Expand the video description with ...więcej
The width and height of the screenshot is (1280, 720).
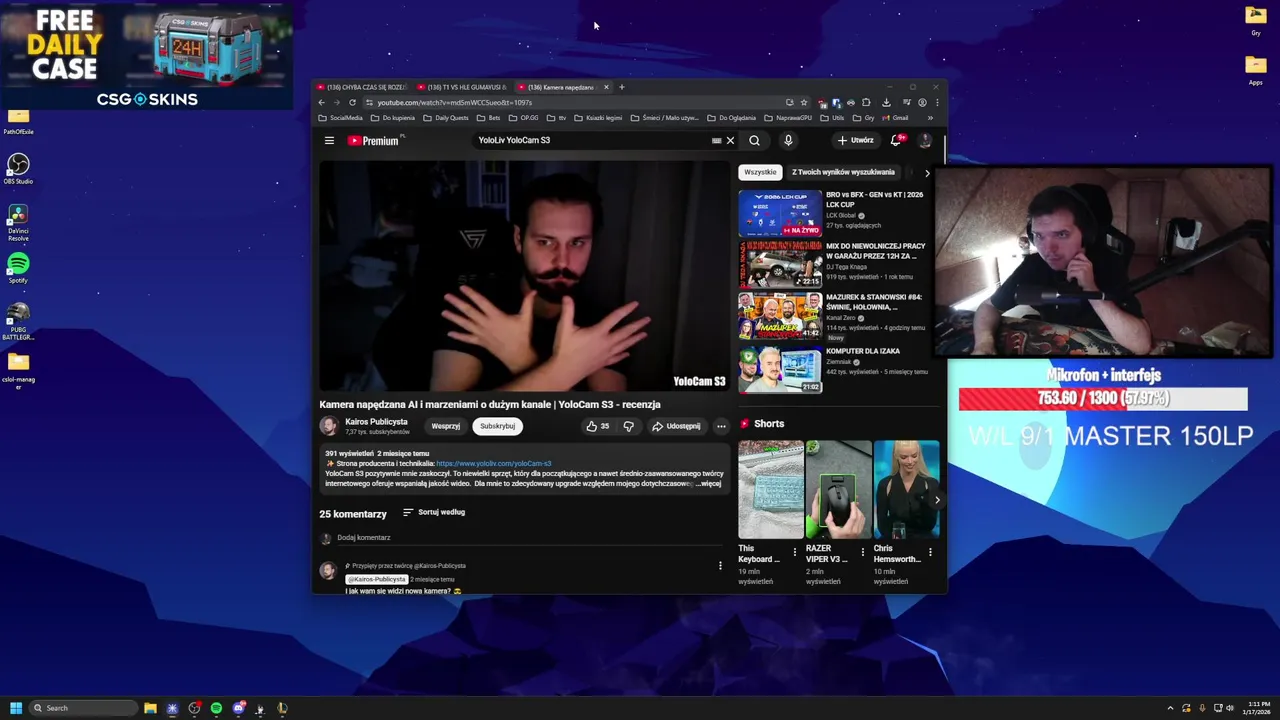(x=710, y=484)
